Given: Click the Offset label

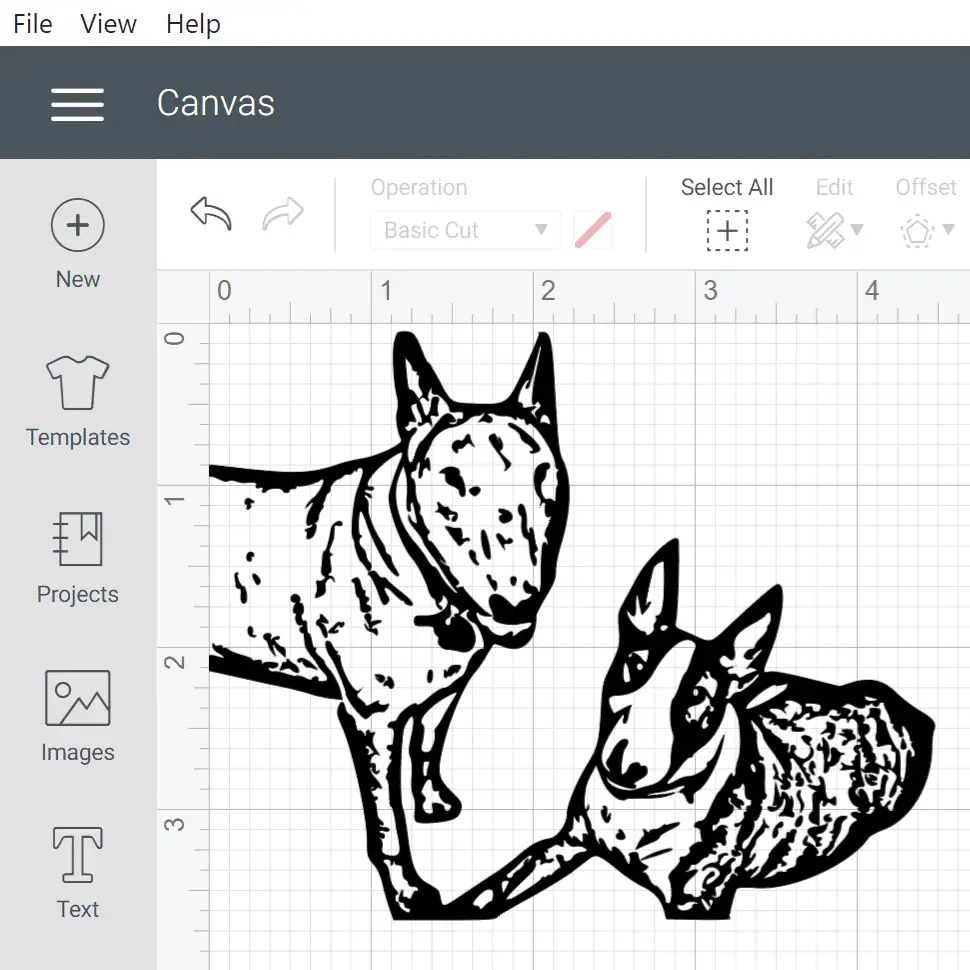Looking at the screenshot, I should point(926,187).
